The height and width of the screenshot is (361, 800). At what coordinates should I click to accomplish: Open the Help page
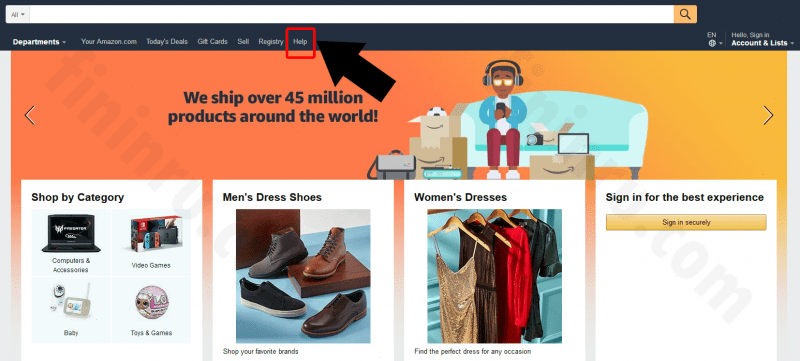pyautogui.click(x=300, y=42)
